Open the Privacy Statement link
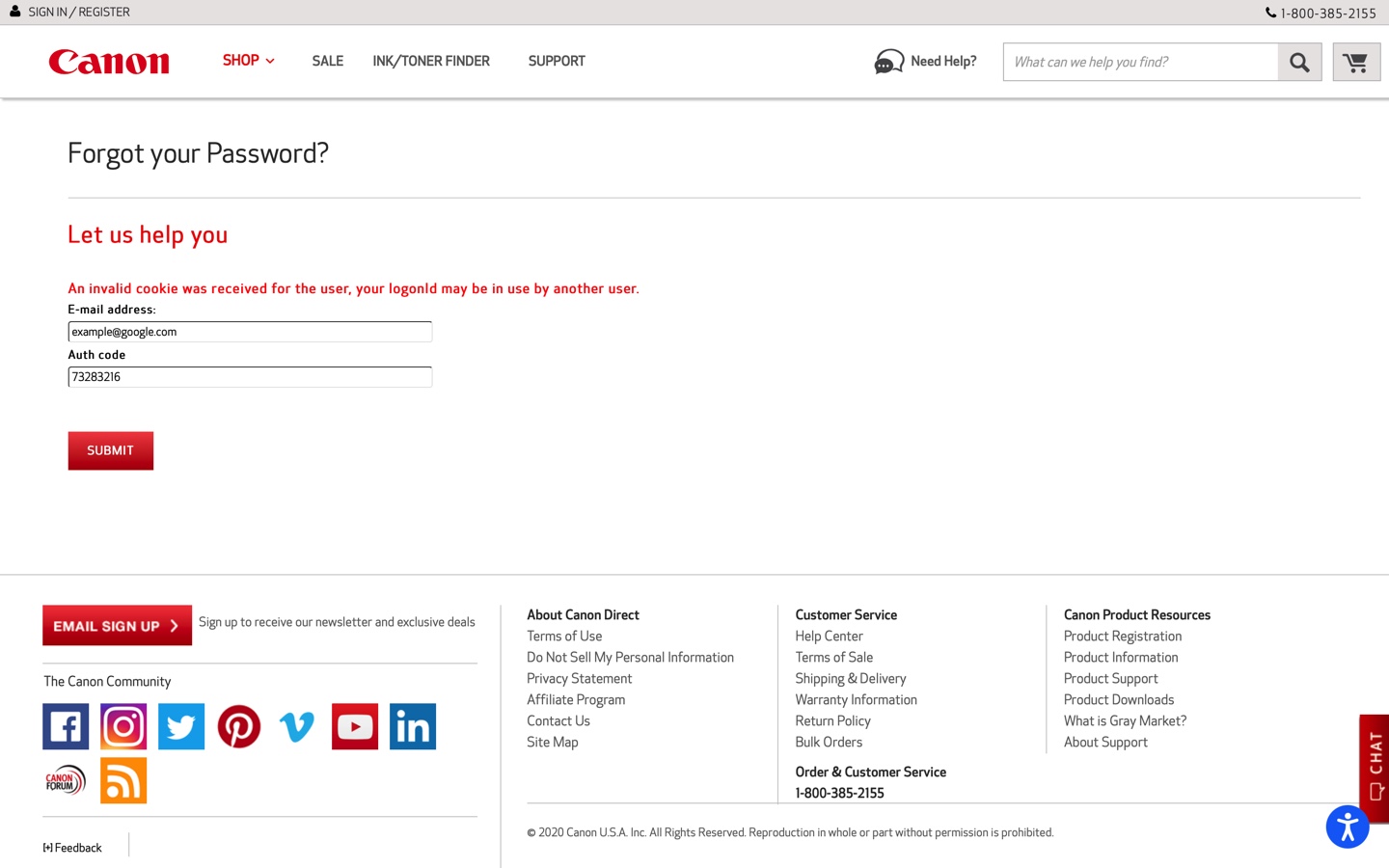The image size is (1389, 868). (x=579, y=678)
